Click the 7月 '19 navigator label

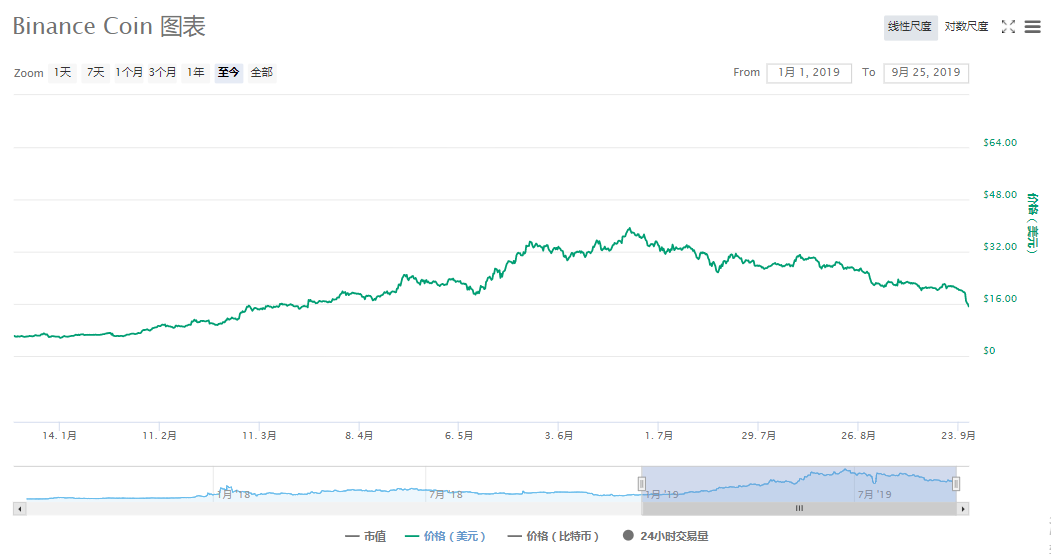pos(875,495)
